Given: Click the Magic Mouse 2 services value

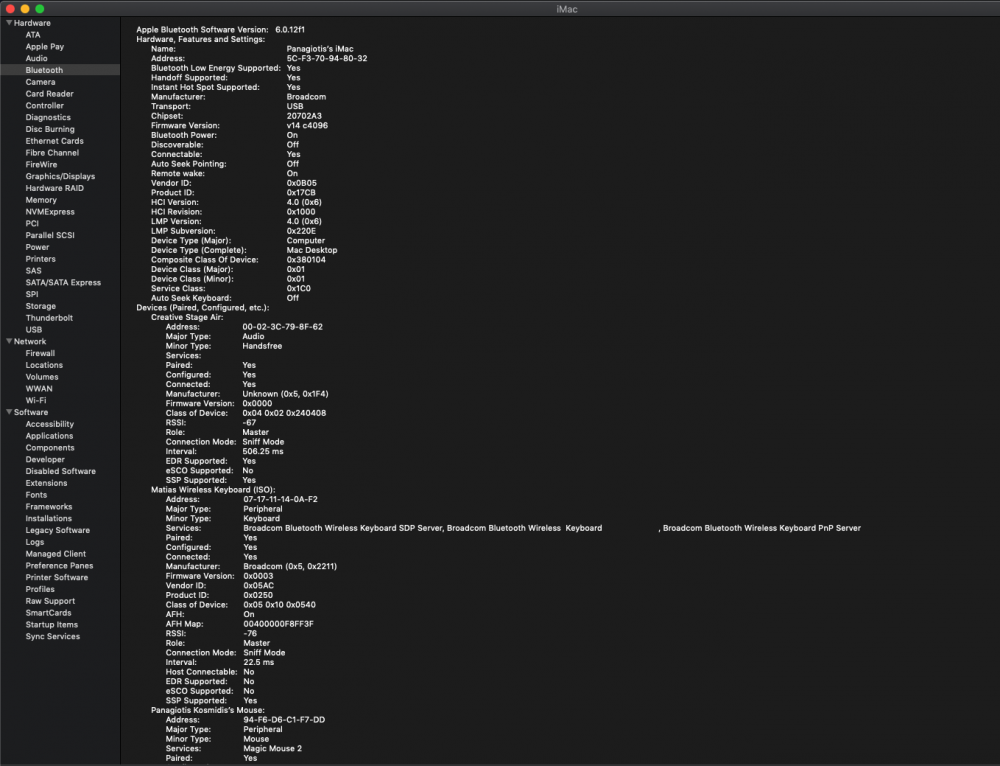Looking at the screenshot, I should (272, 749).
